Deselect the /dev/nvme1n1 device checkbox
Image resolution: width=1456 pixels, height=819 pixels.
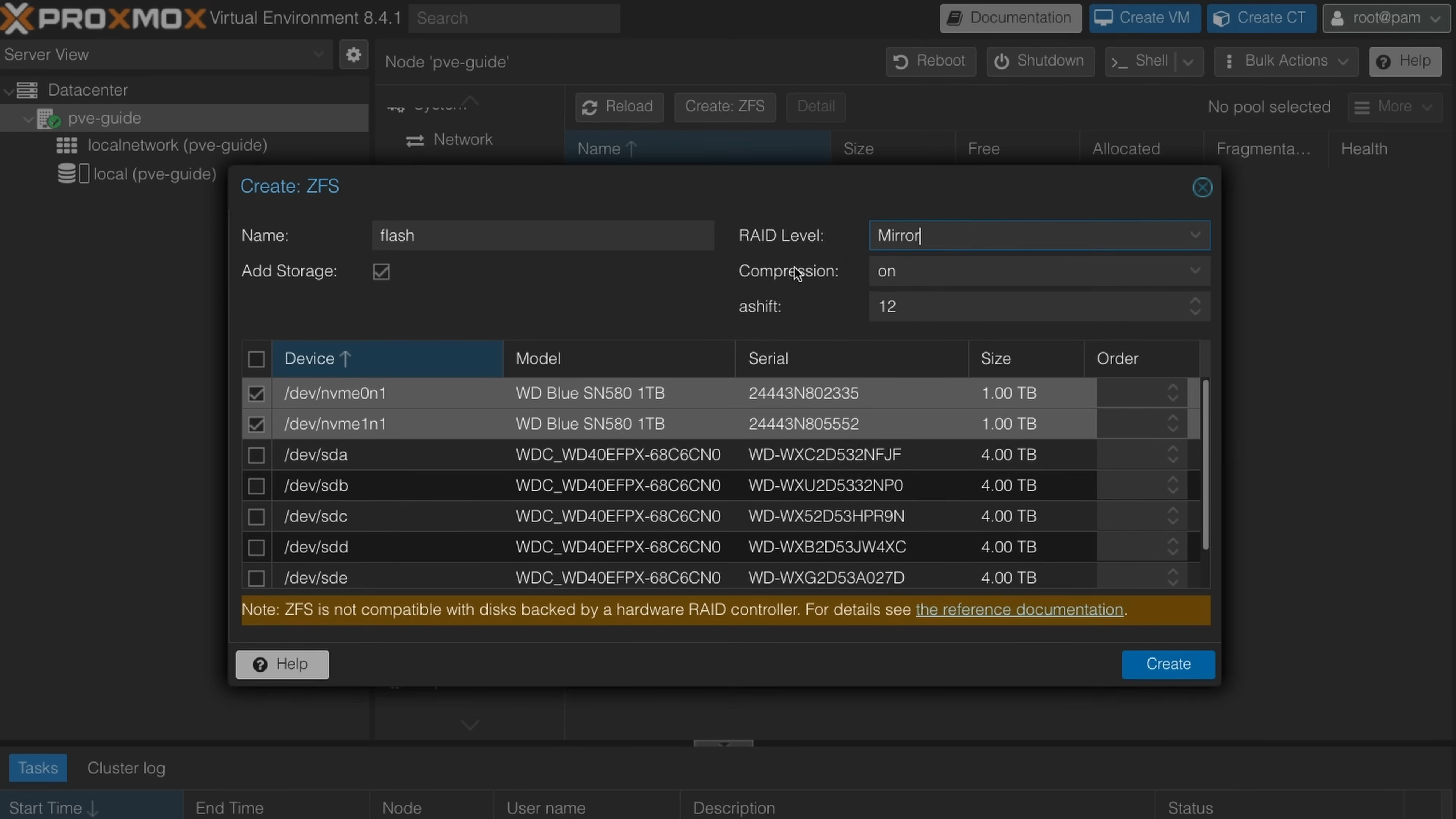pyautogui.click(x=256, y=424)
